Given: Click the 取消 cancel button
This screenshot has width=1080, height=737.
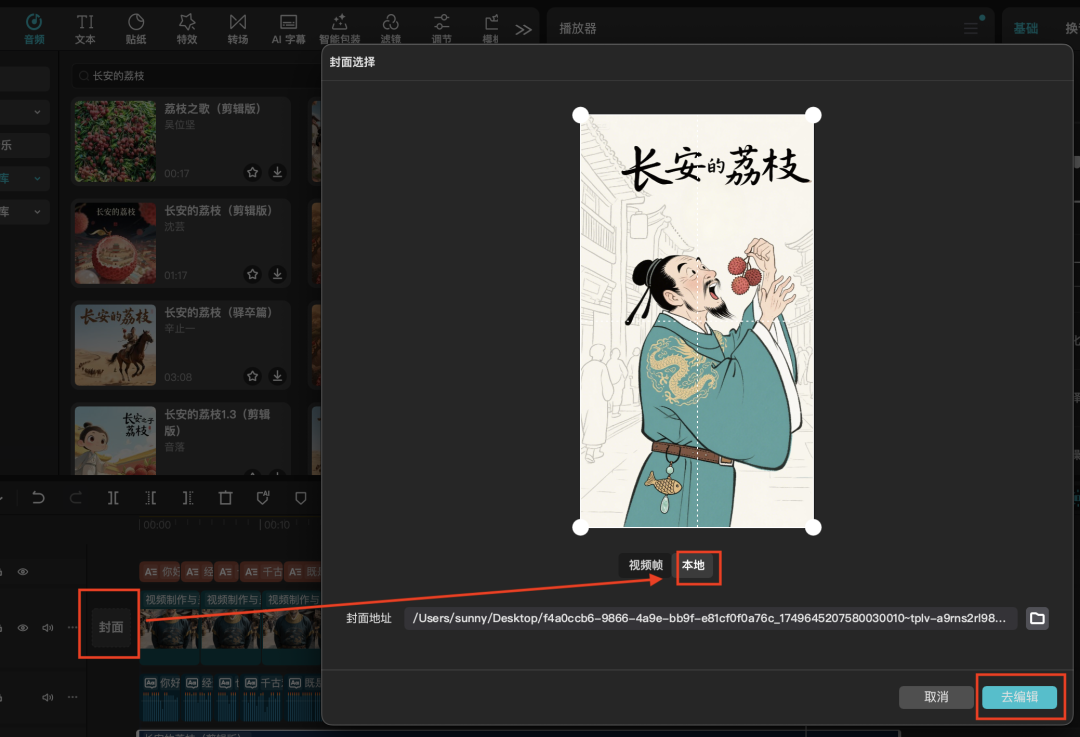Looking at the screenshot, I should (x=936, y=697).
